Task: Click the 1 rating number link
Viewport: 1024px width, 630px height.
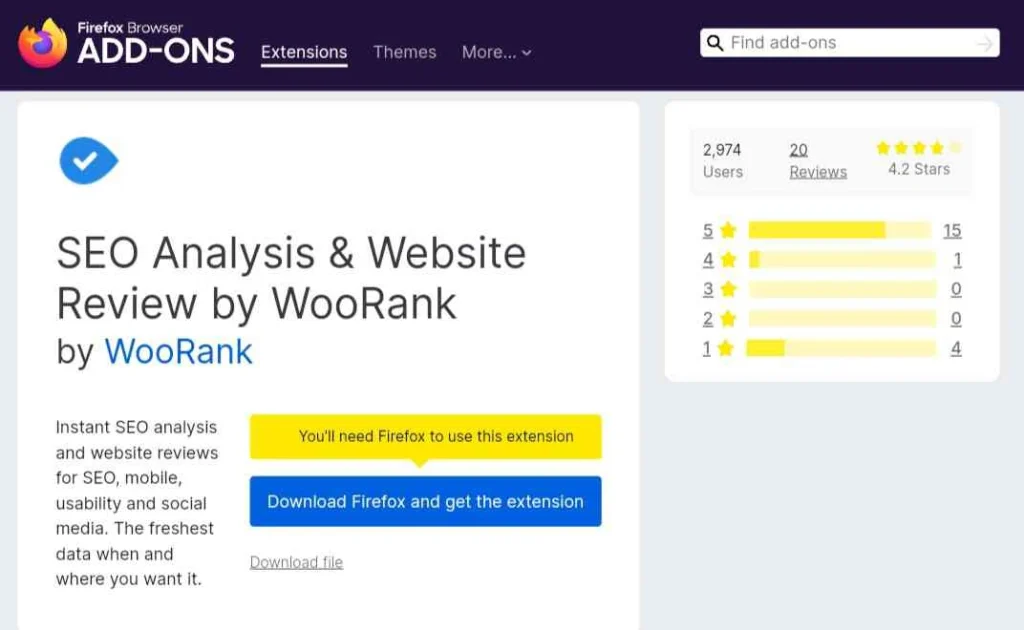Action: pyautogui.click(x=707, y=348)
